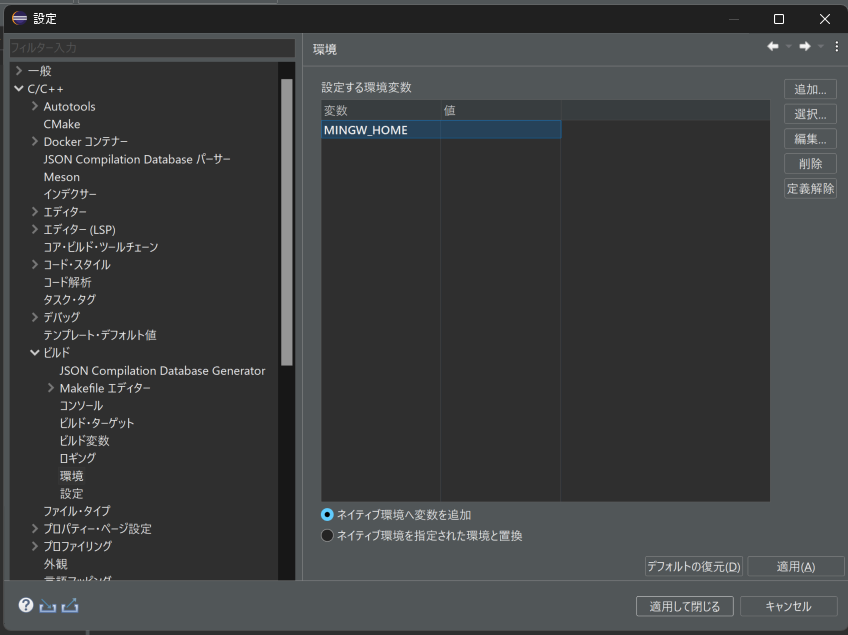Restore defaults with デフォルトの復元
The width and height of the screenshot is (848, 635).
click(691, 565)
